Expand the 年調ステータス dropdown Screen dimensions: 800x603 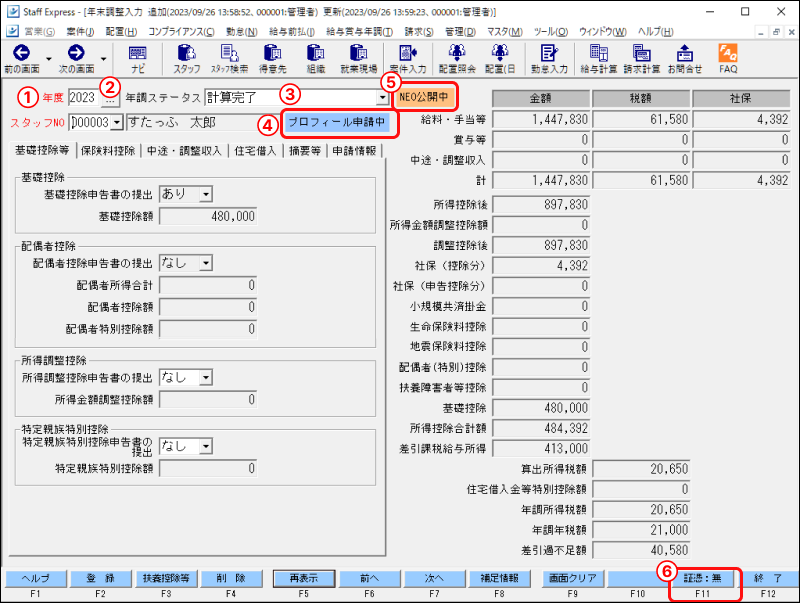(382, 99)
